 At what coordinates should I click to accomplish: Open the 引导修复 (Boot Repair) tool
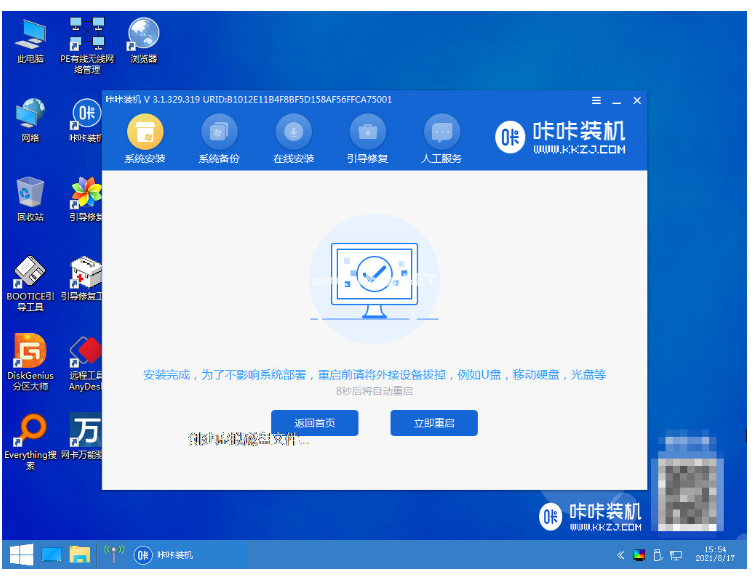pyautogui.click(x=367, y=133)
